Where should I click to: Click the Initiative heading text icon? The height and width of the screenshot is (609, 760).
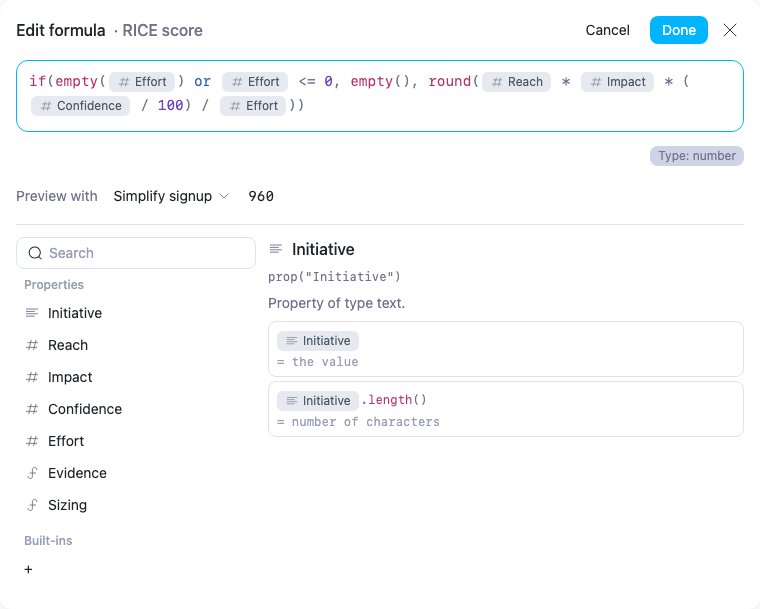pos(276,249)
